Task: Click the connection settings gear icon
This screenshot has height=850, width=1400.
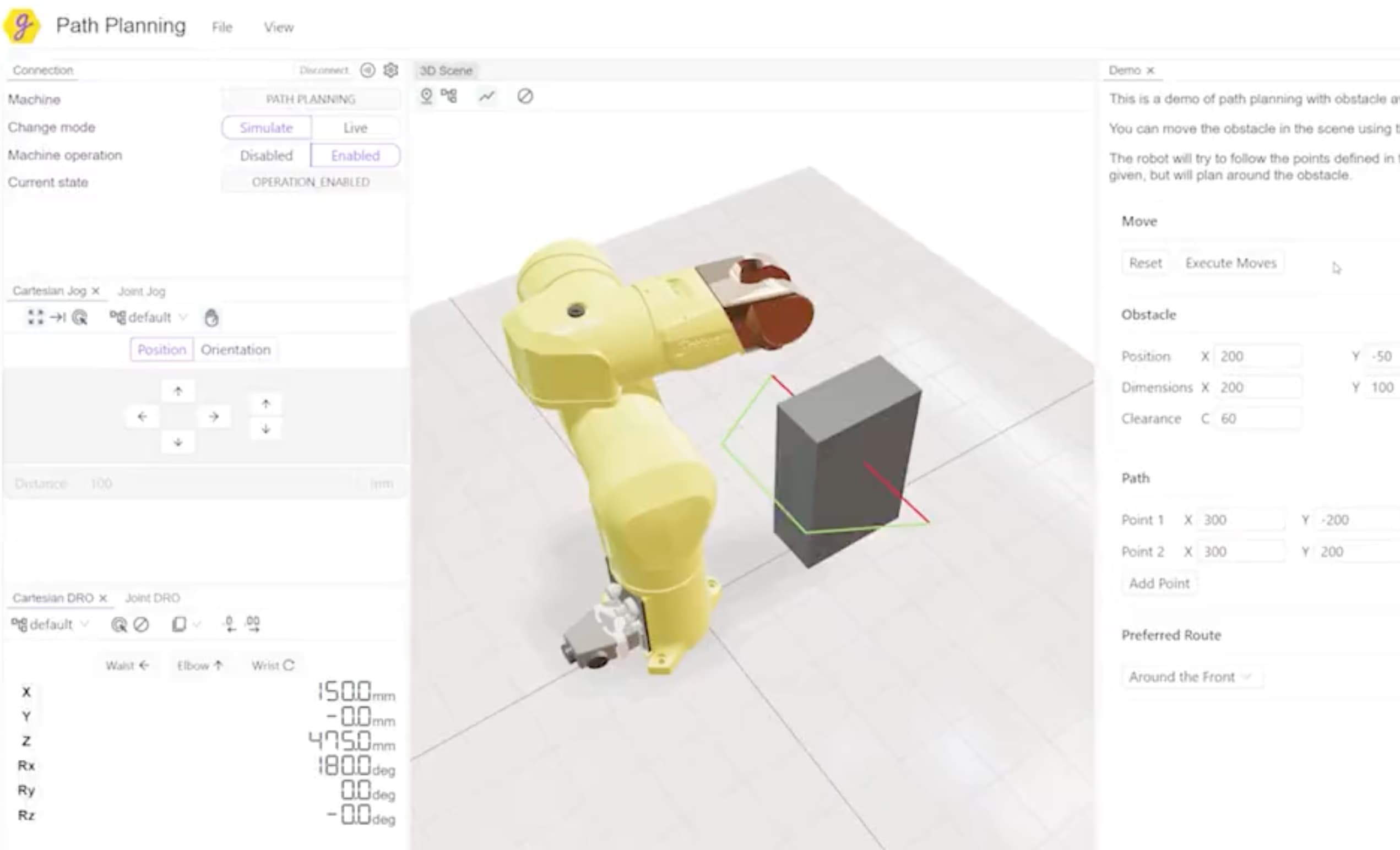Action: [390, 70]
